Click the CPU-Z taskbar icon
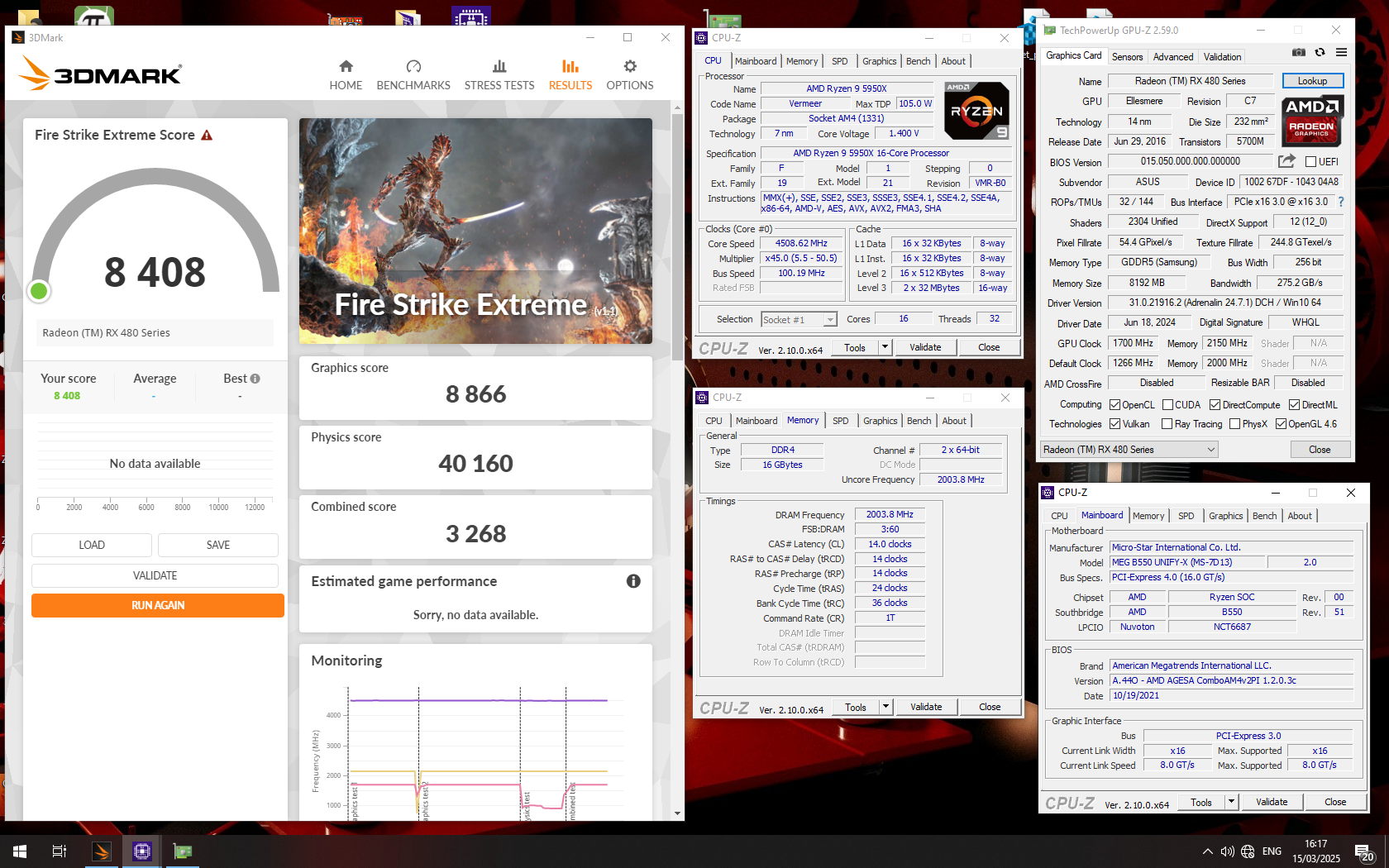 coord(141,851)
